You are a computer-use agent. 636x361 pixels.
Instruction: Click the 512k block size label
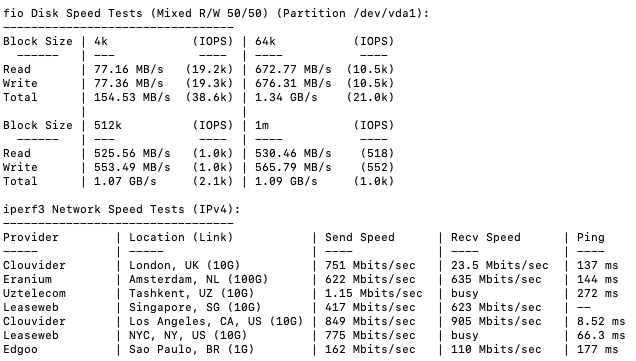coord(107,125)
